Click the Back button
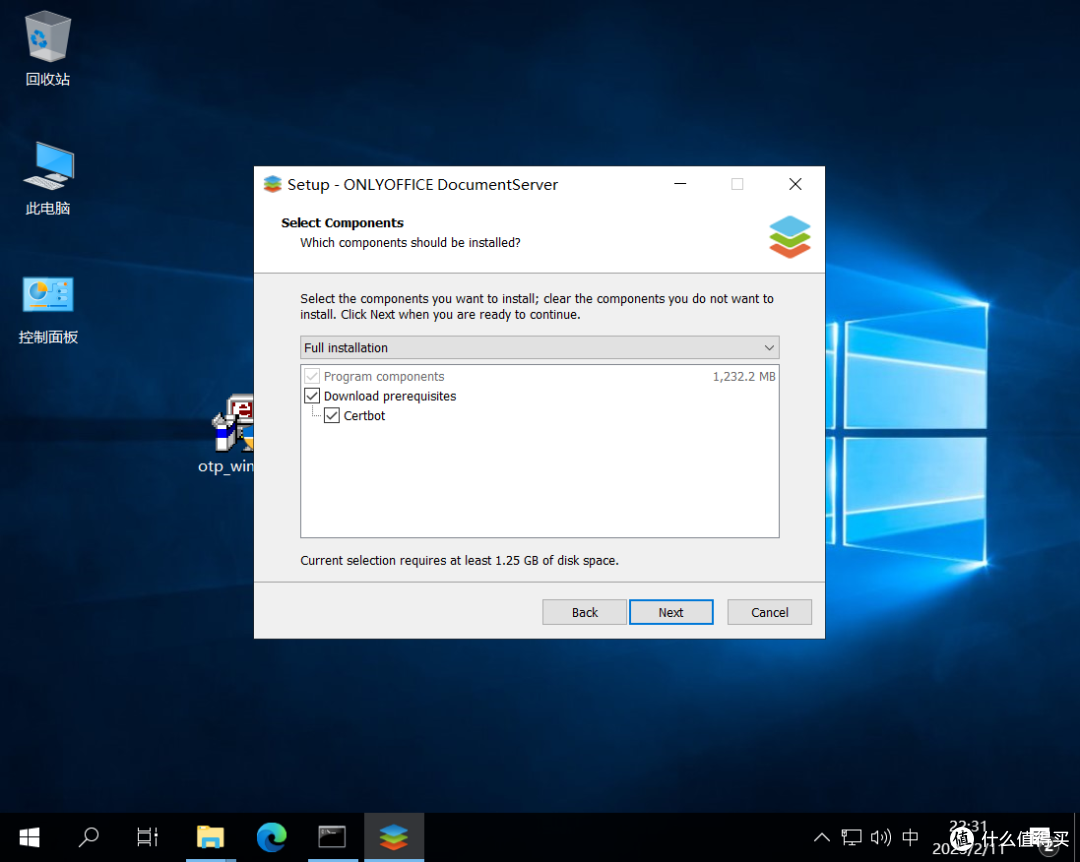The image size is (1080, 862). click(584, 612)
